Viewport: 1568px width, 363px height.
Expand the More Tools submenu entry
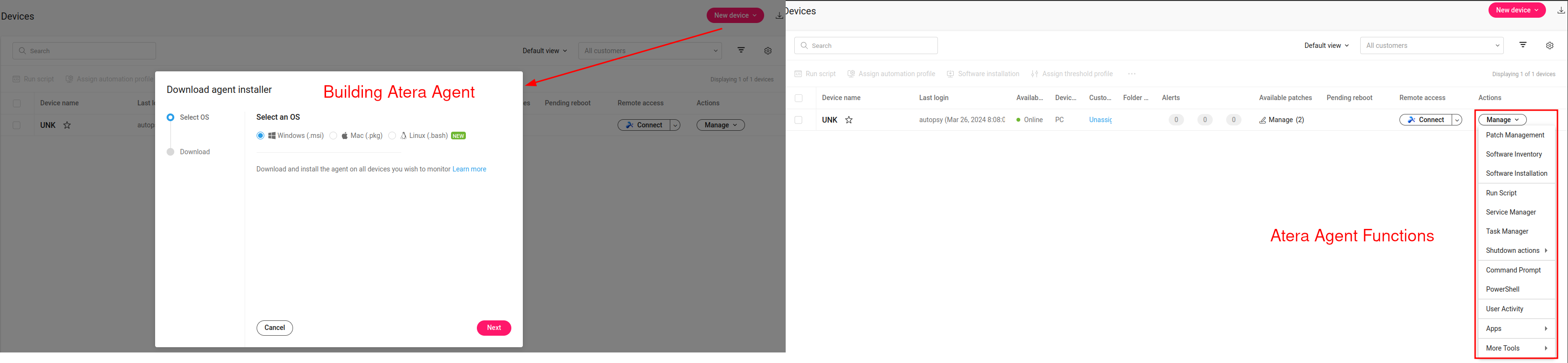pyautogui.click(x=1516, y=348)
